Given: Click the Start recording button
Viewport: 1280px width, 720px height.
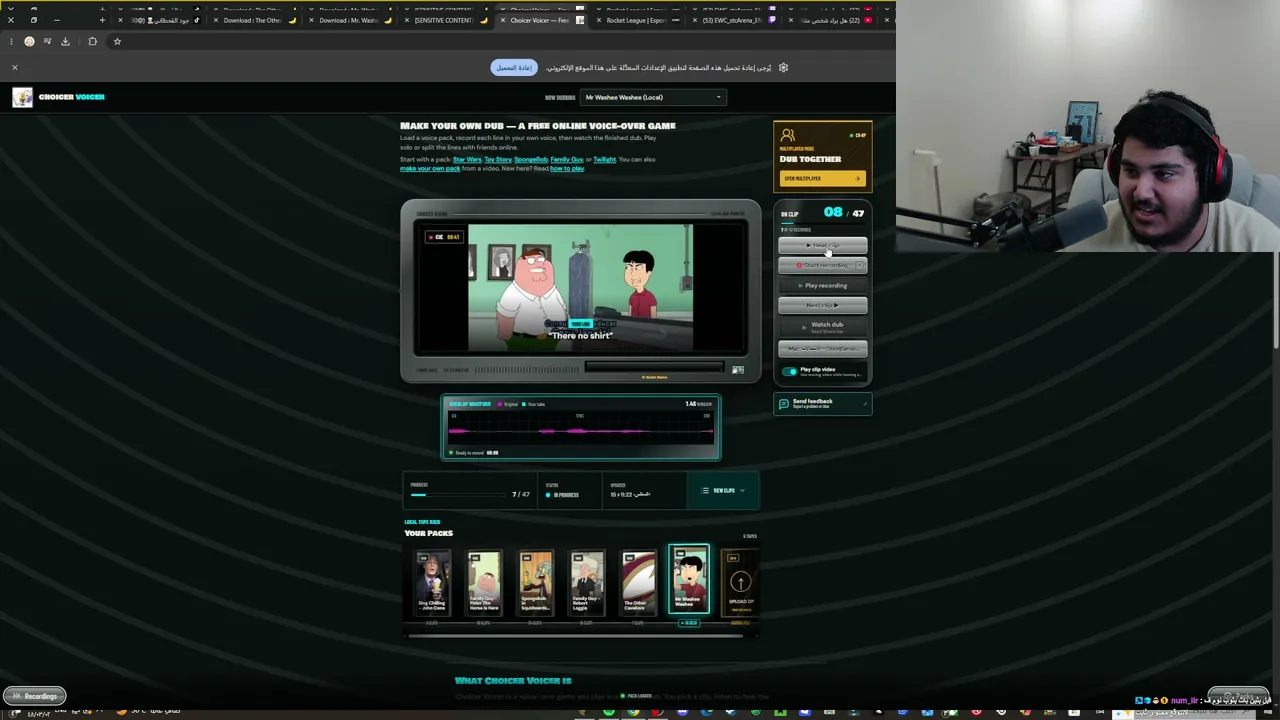Looking at the screenshot, I should pos(823,265).
